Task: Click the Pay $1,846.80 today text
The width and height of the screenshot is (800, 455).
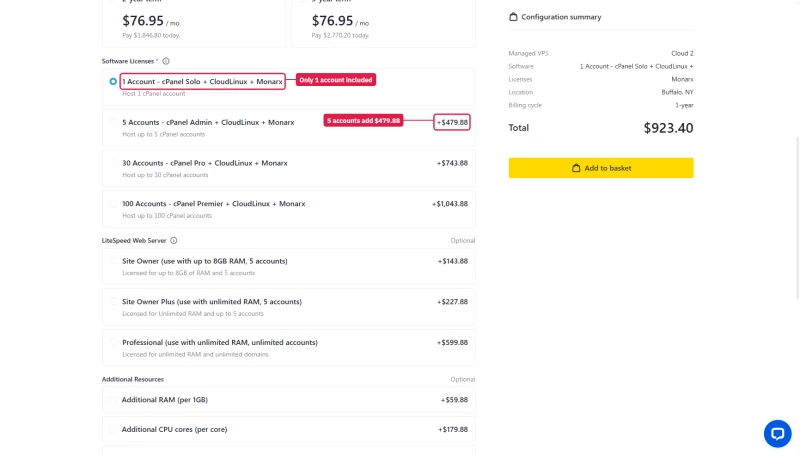Action: pyautogui.click(x=151, y=36)
